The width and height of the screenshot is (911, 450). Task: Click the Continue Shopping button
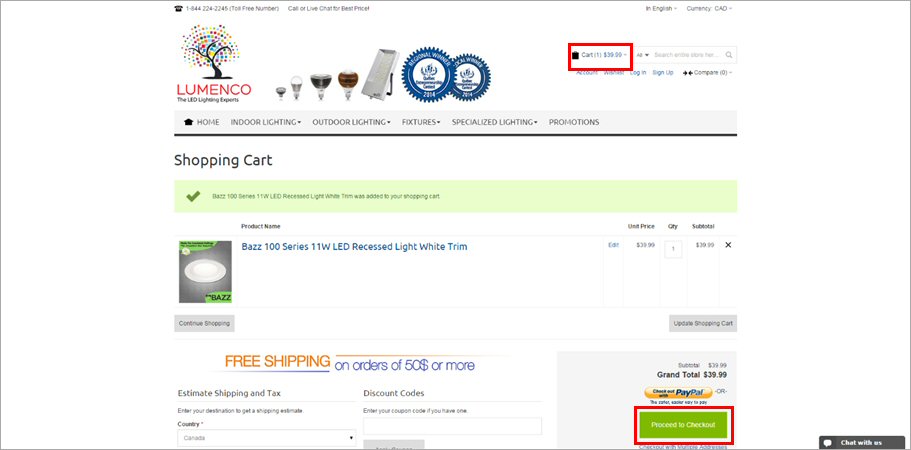[x=205, y=323]
